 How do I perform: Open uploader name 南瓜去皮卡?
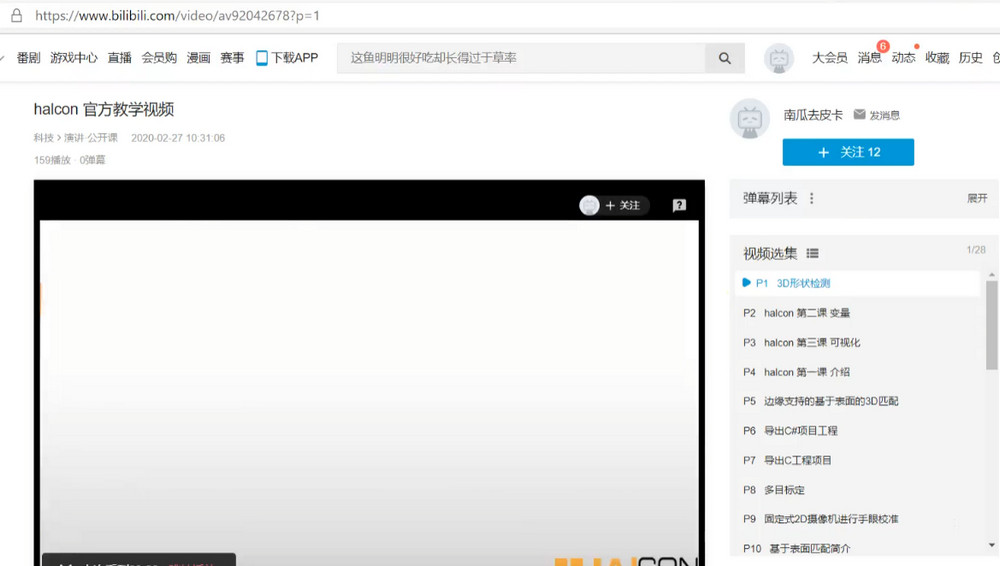(x=813, y=115)
